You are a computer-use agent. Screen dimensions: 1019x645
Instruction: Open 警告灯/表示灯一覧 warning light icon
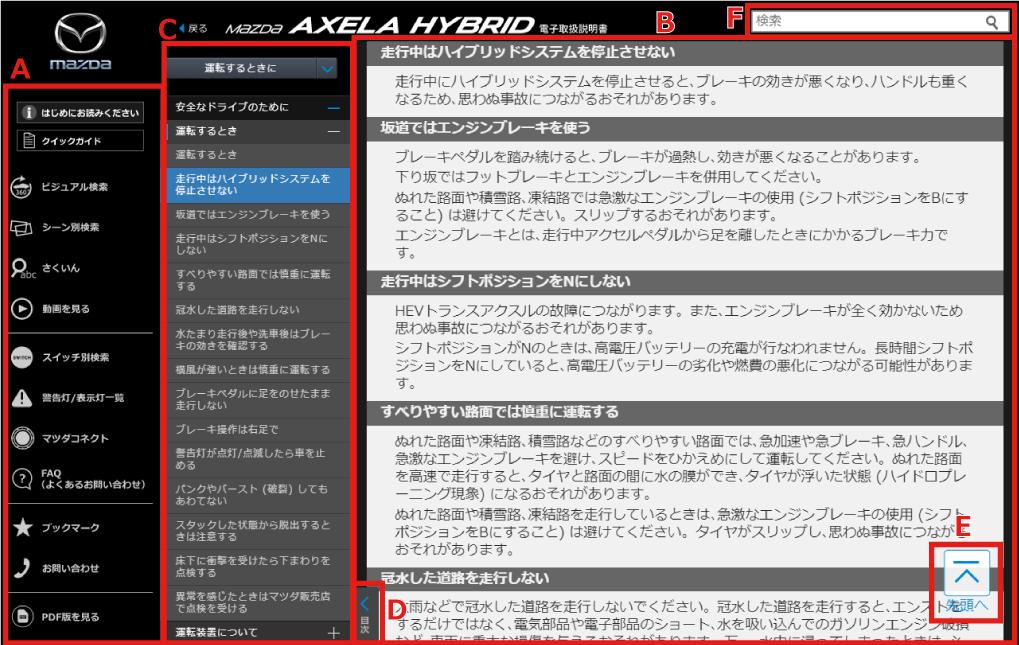coord(22,398)
